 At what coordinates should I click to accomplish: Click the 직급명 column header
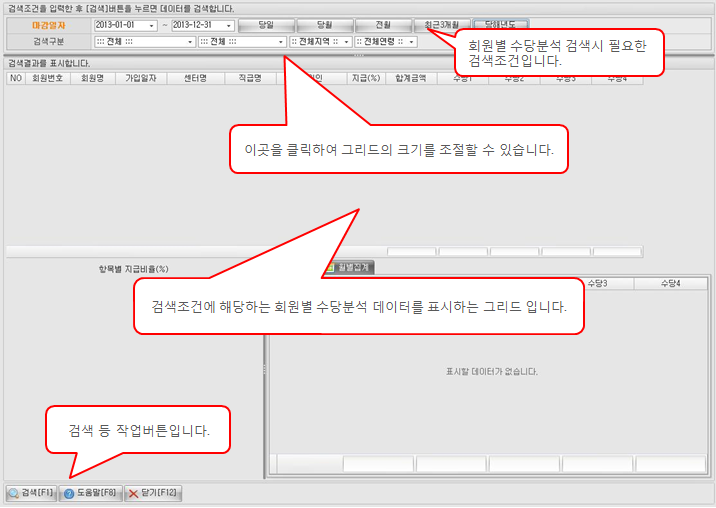250,79
